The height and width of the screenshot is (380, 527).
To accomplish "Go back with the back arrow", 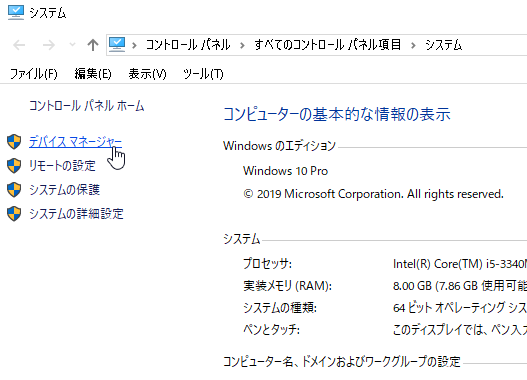I will pos(19,45).
